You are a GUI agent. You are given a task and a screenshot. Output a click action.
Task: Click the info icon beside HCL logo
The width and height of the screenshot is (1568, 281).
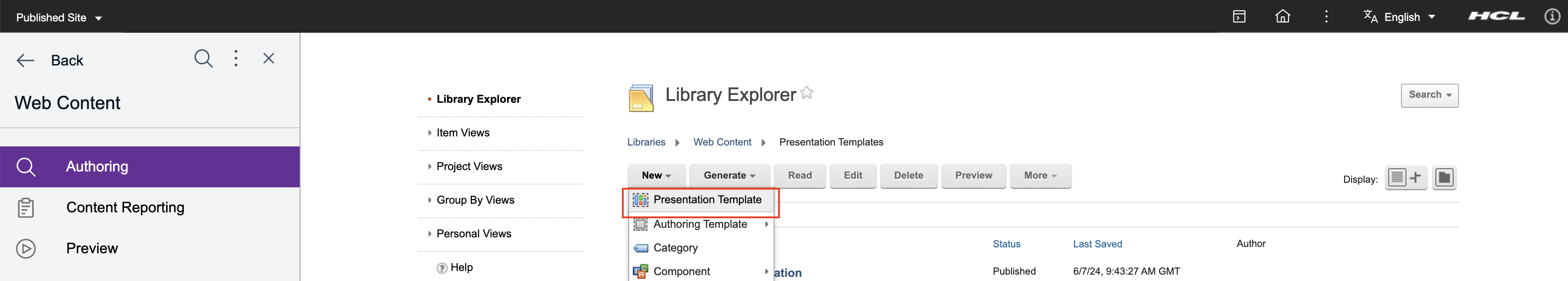1552,16
